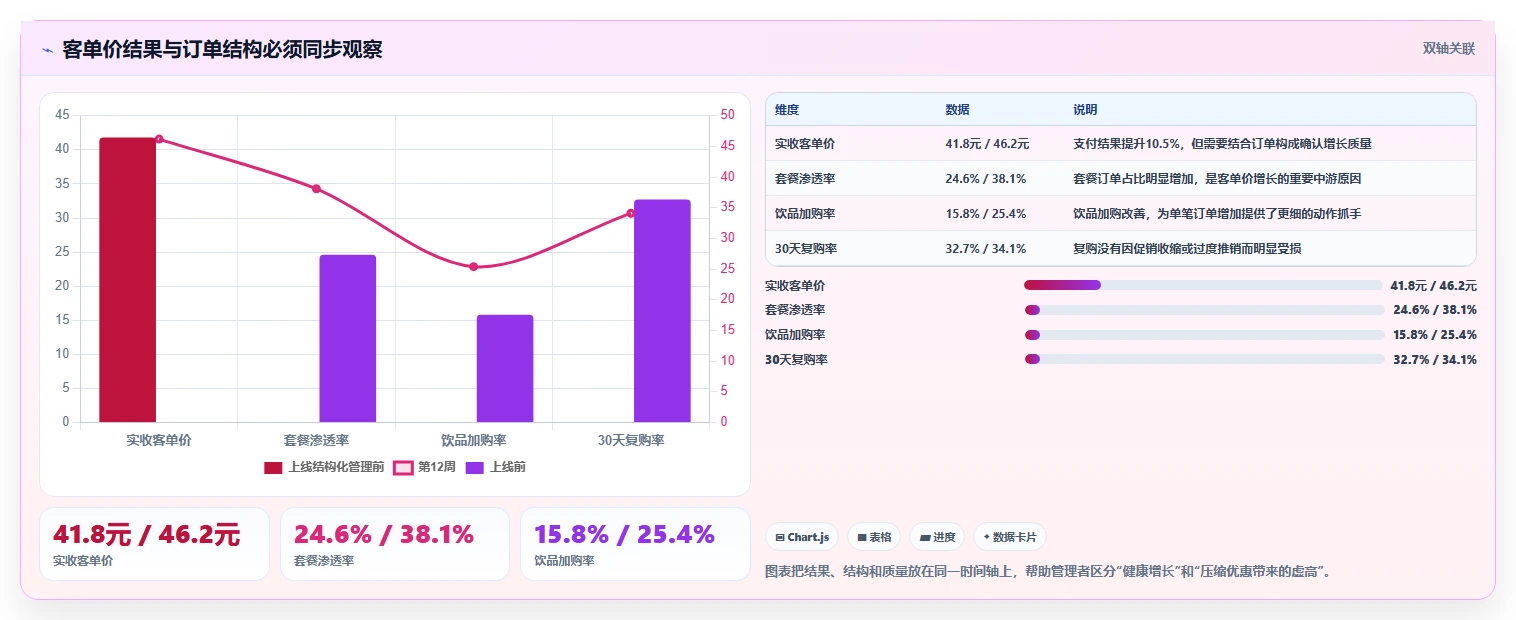Screen dimensions: 1516x620
Task: Click the 说明 column header
Action: (x=1085, y=110)
